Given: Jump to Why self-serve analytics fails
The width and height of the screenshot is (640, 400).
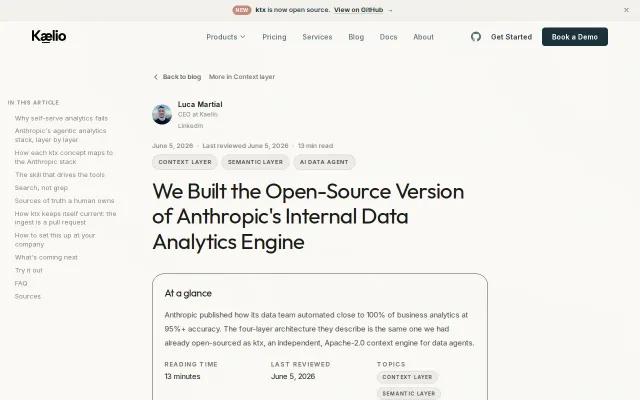Looking at the screenshot, I should (x=61, y=118).
